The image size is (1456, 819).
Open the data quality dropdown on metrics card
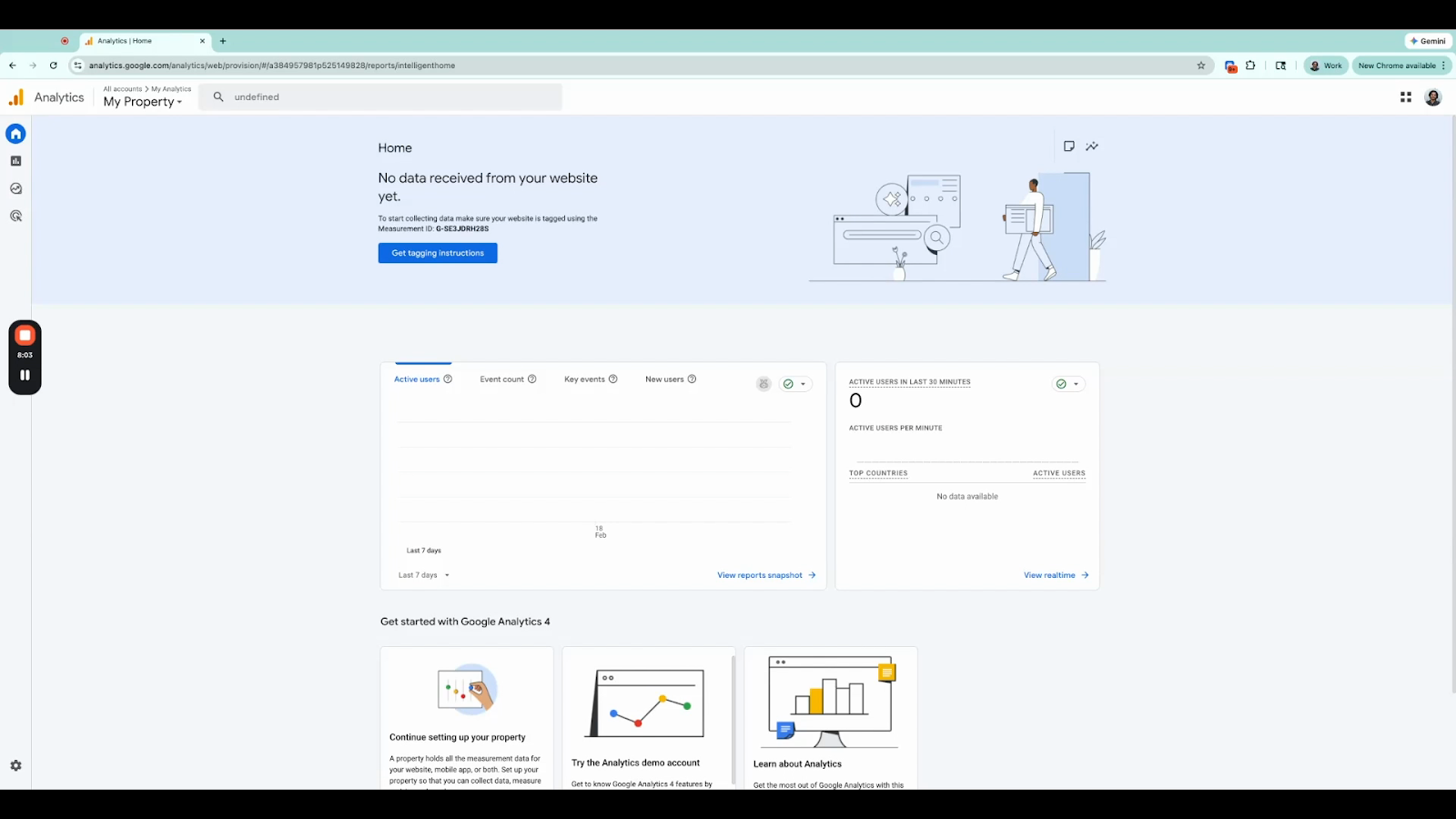pos(795,384)
